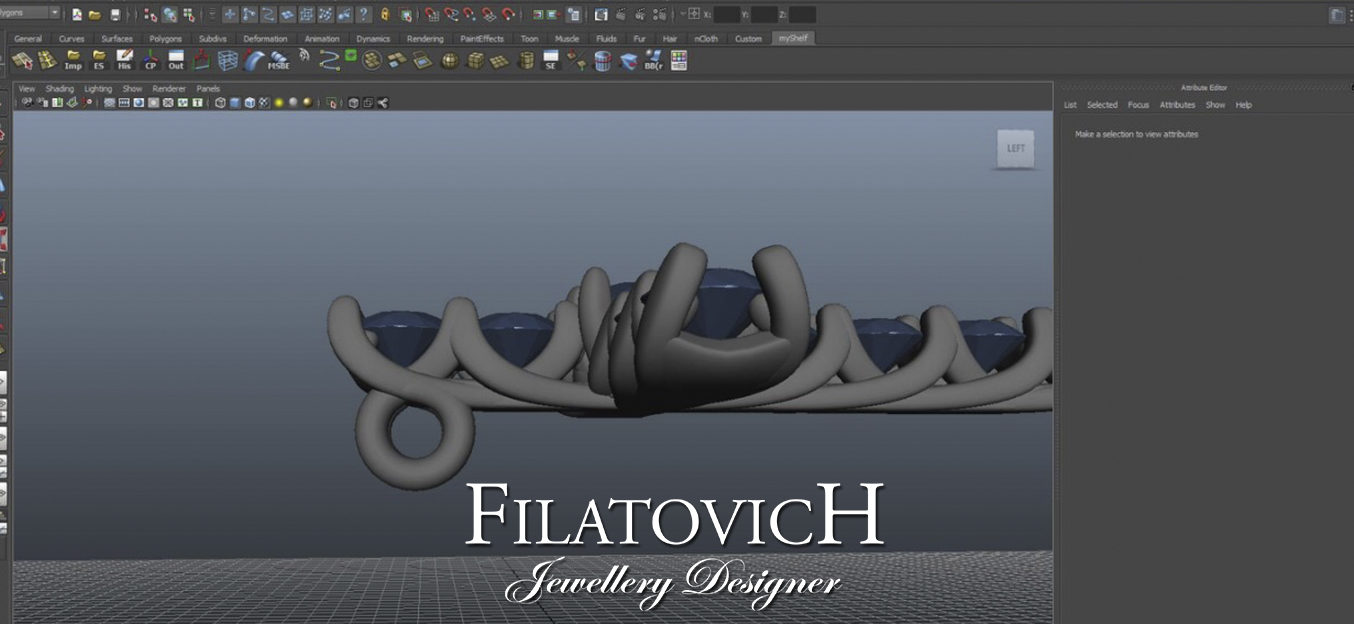
Task: Click the blue trash-bin cylinder shelf icon
Action: pyautogui.click(x=601, y=61)
